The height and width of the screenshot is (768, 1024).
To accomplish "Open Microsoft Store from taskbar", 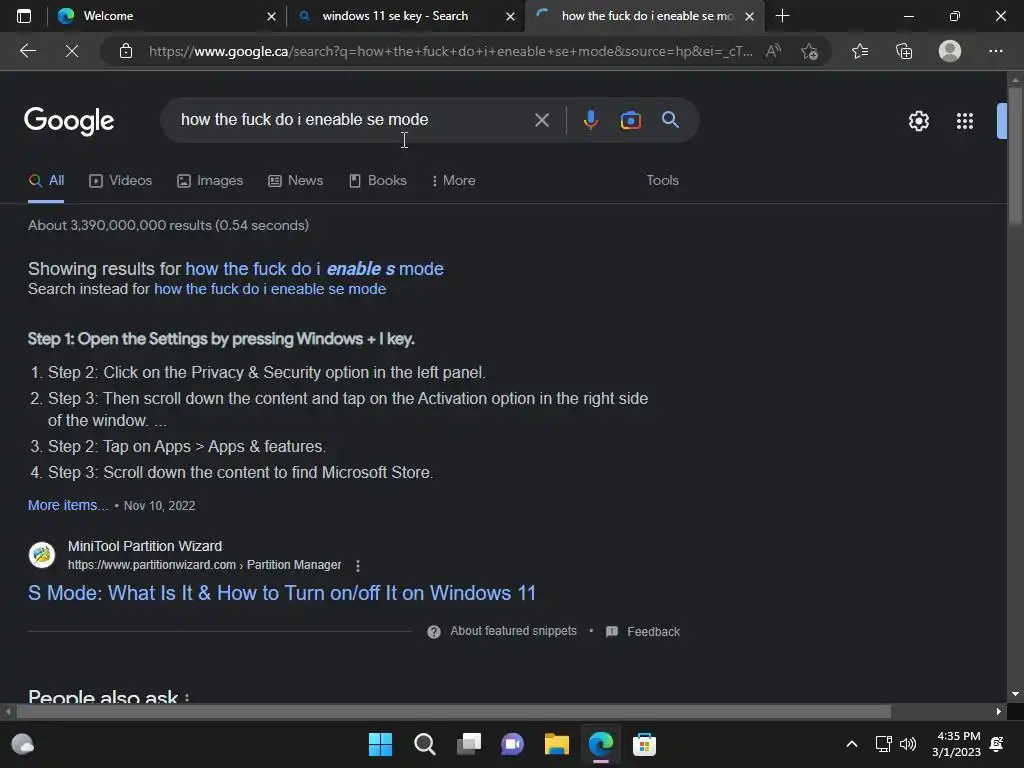I will pyautogui.click(x=644, y=744).
